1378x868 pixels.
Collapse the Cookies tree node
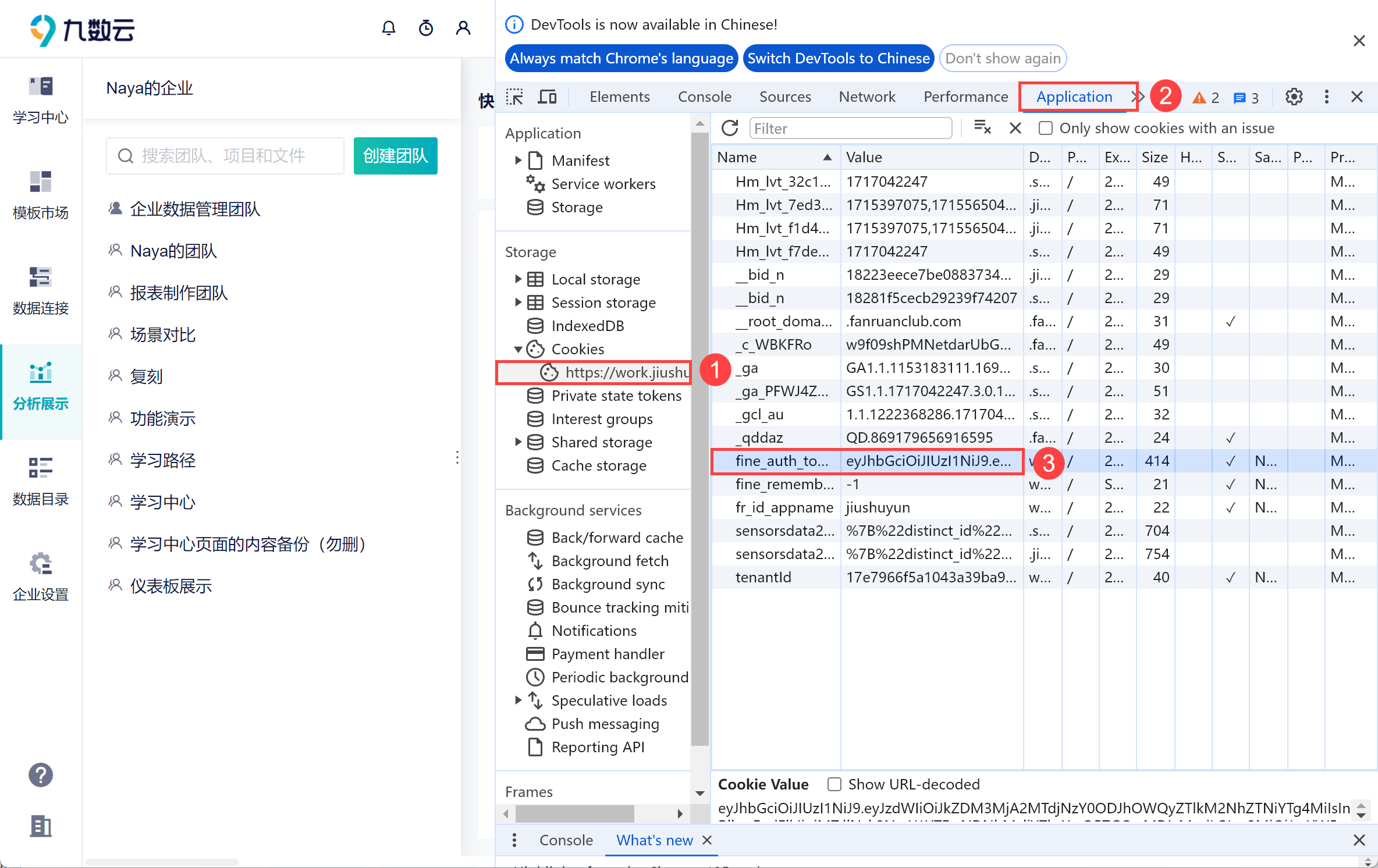(518, 349)
